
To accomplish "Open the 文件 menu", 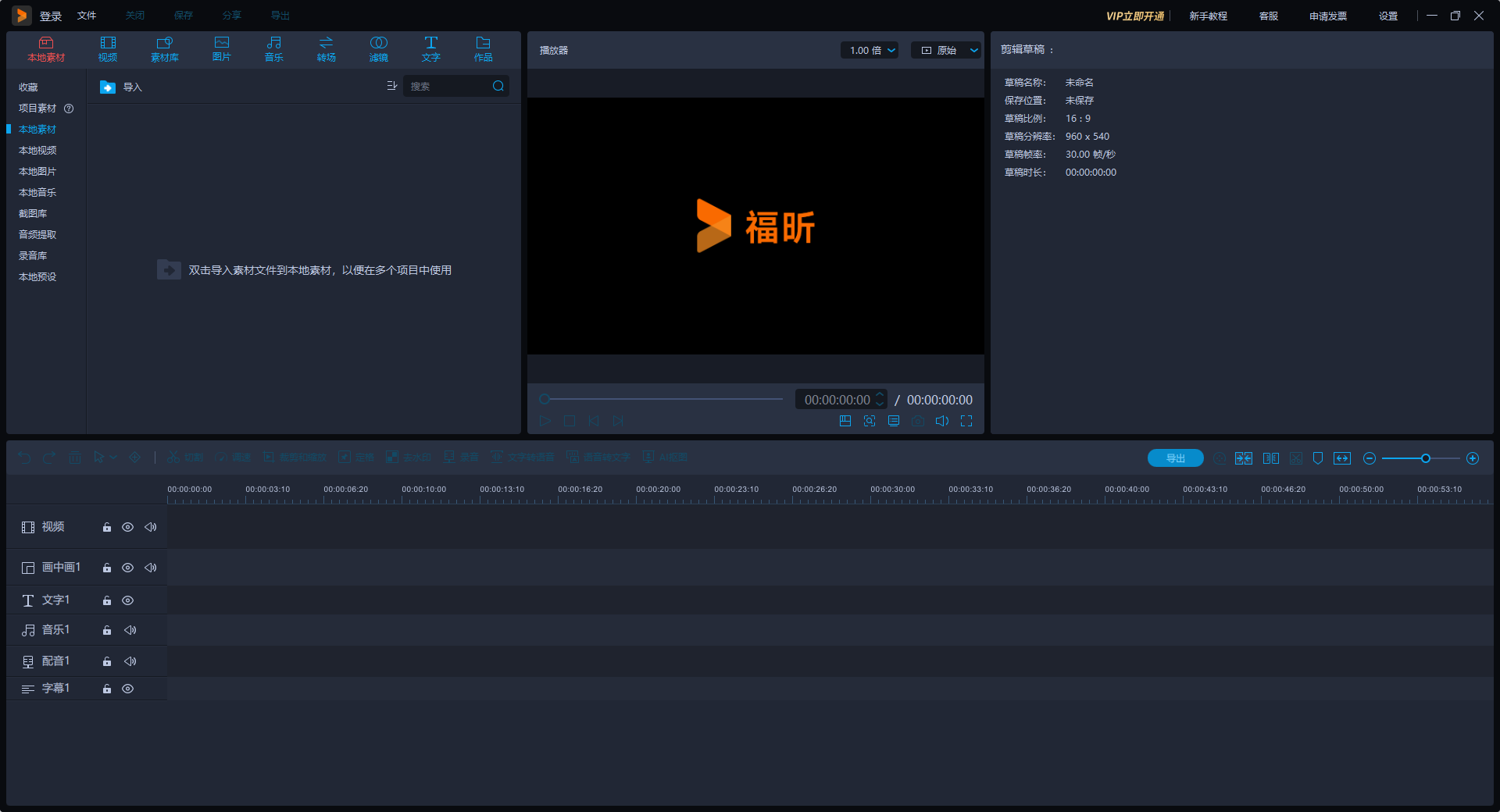I will (87, 16).
